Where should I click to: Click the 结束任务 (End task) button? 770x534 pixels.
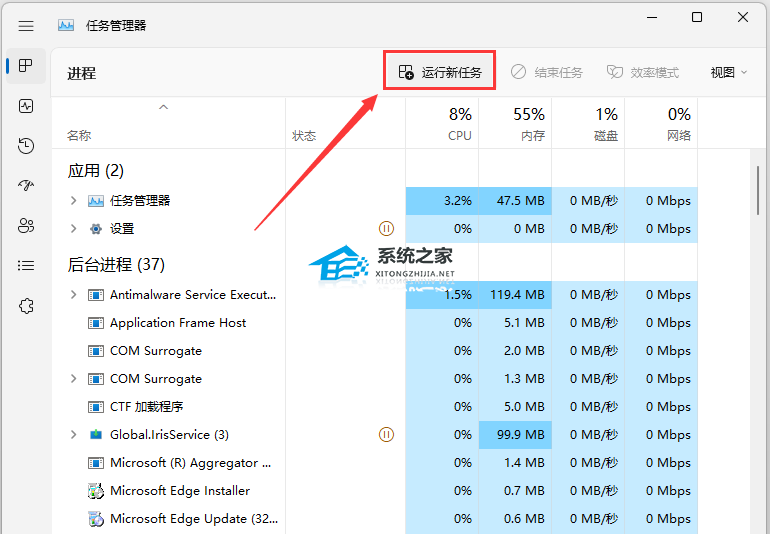[x=547, y=72]
